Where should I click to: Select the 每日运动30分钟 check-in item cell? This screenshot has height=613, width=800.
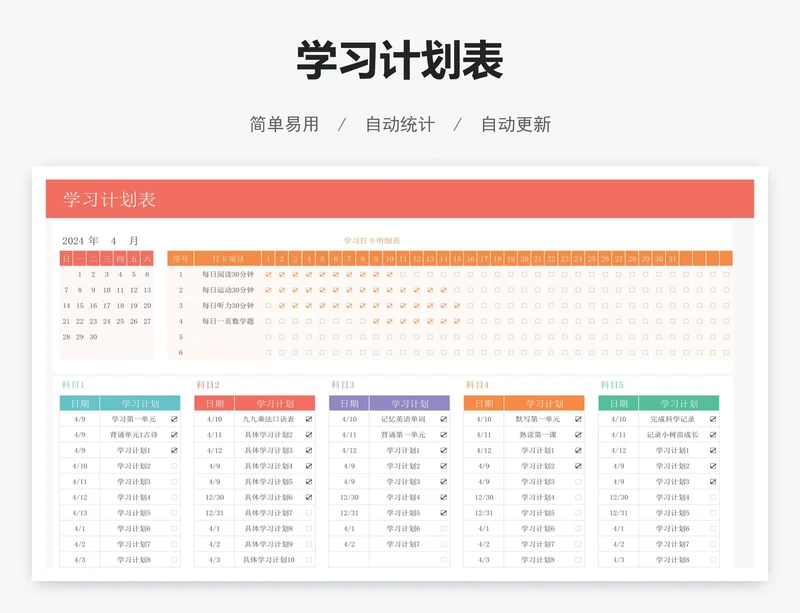228,290
